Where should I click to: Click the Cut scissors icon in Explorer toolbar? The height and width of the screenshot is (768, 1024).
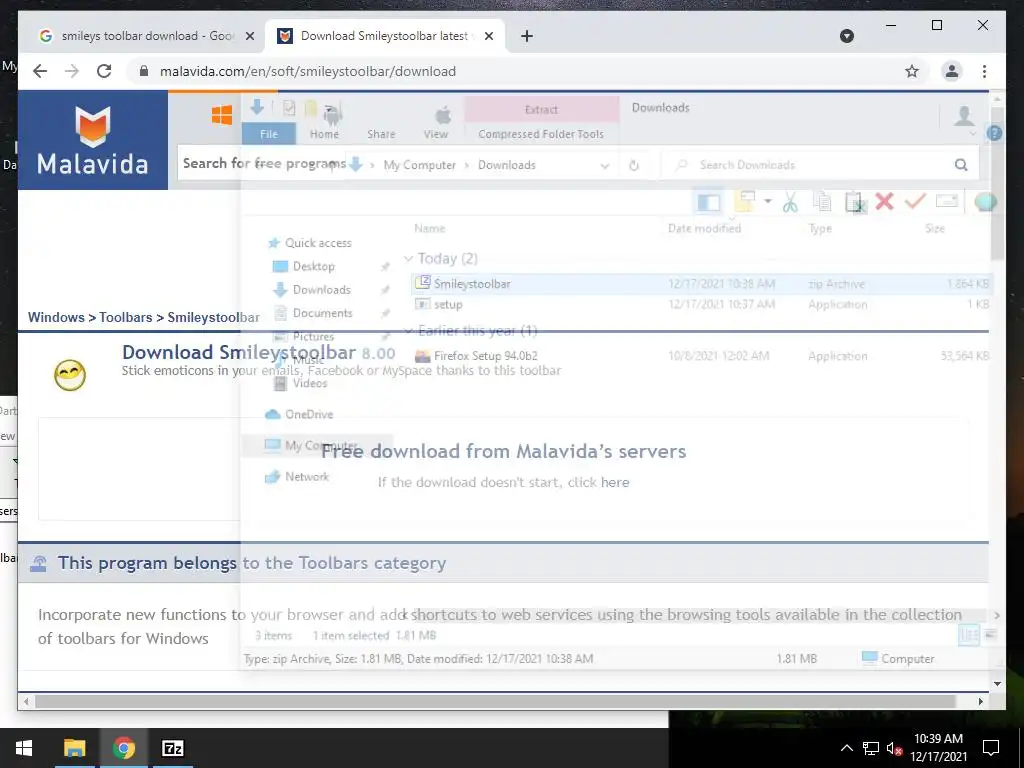tap(790, 202)
